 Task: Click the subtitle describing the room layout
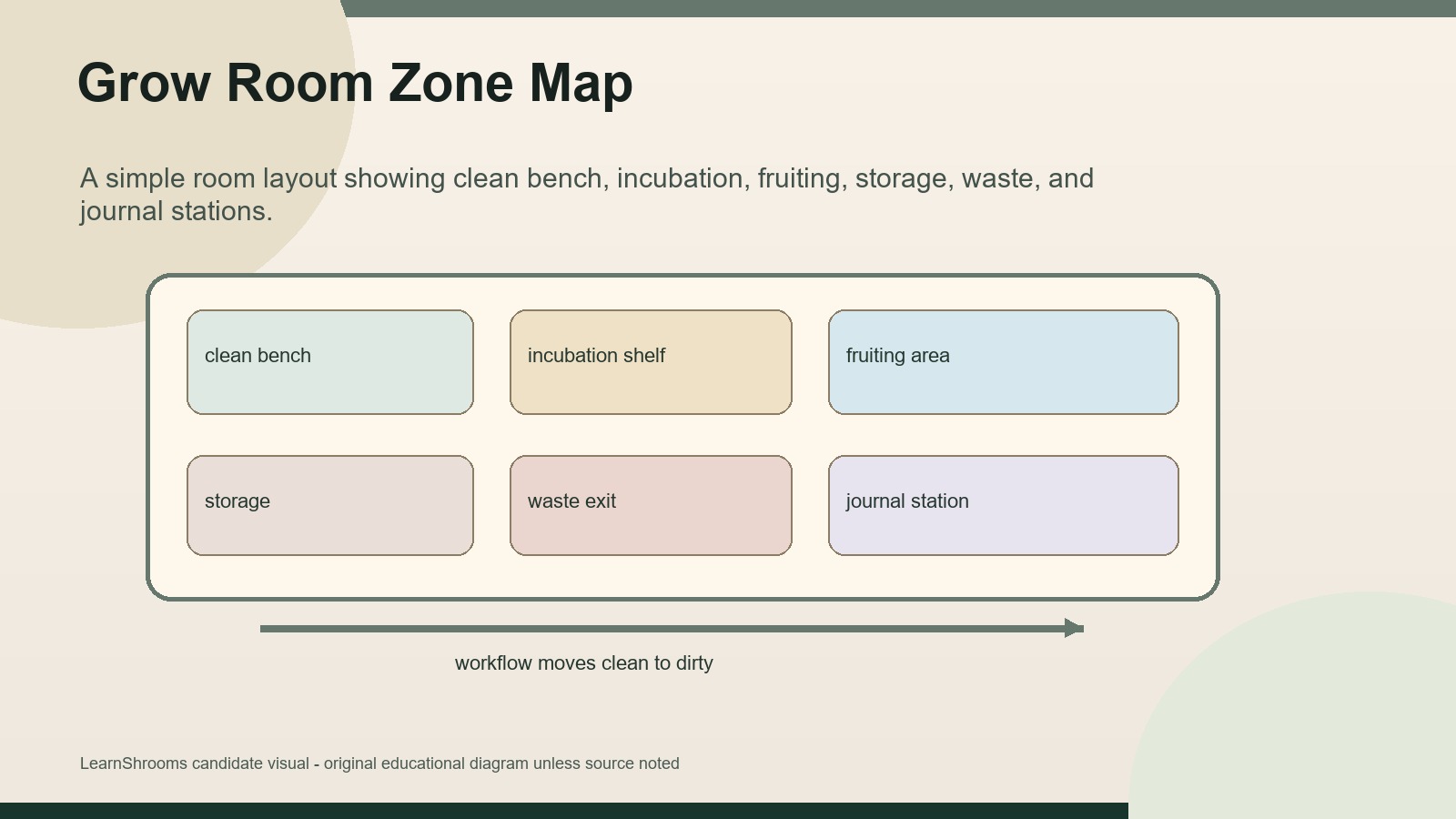[x=587, y=194]
